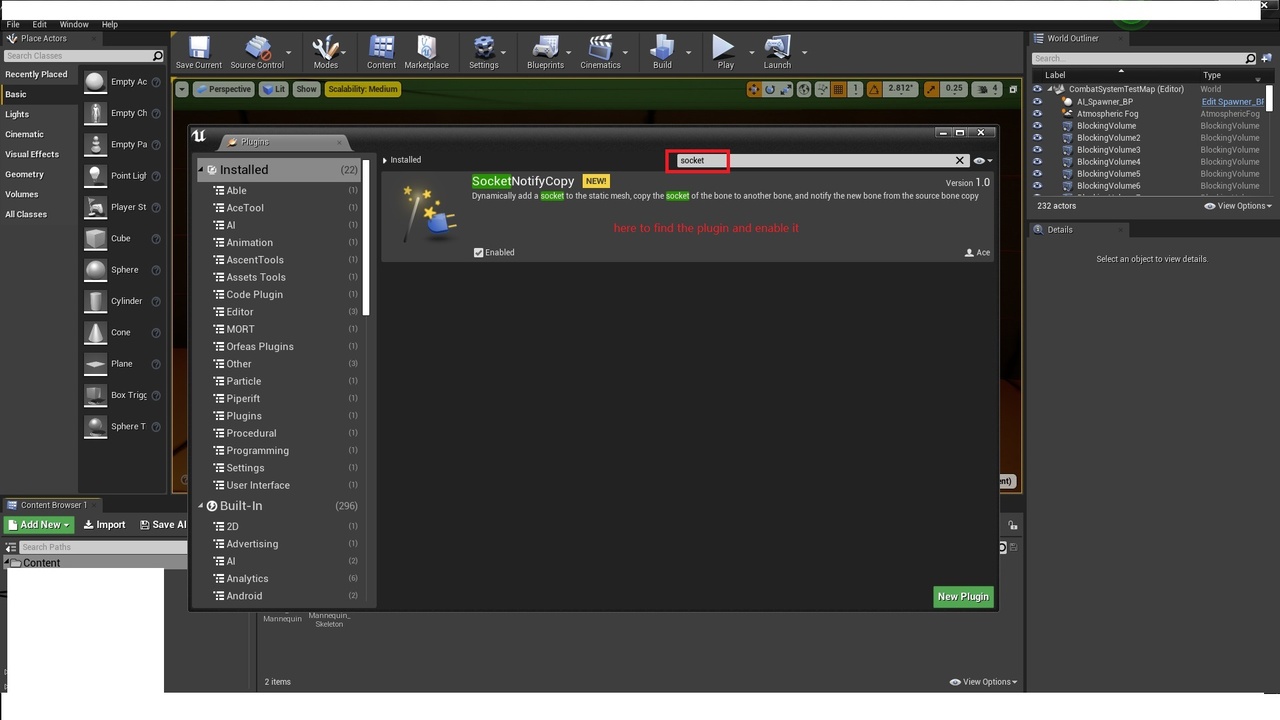Click the Search Classes field in Place Actors

coord(83,56)
